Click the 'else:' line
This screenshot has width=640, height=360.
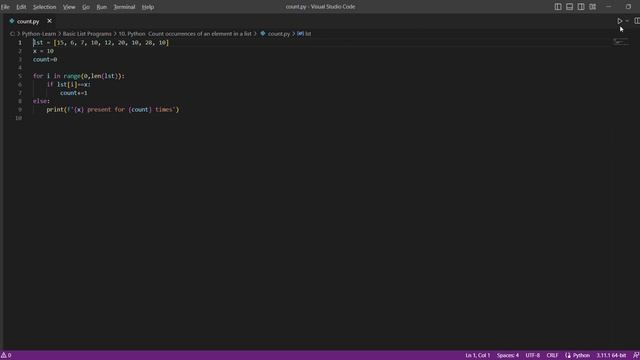[x=41, y=101]
